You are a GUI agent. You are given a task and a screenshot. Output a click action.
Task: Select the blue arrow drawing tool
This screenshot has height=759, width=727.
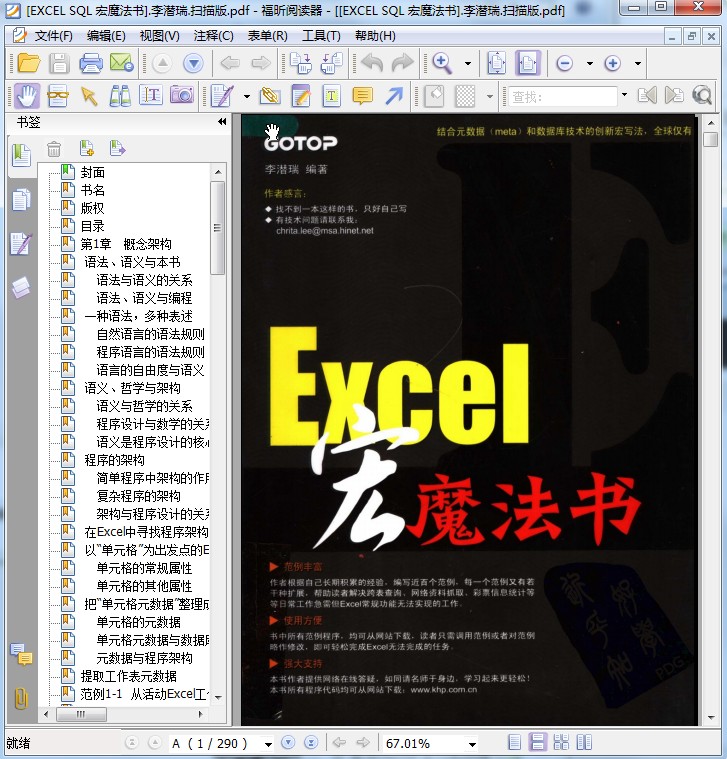pyautogui.click(x=394, y=96)
